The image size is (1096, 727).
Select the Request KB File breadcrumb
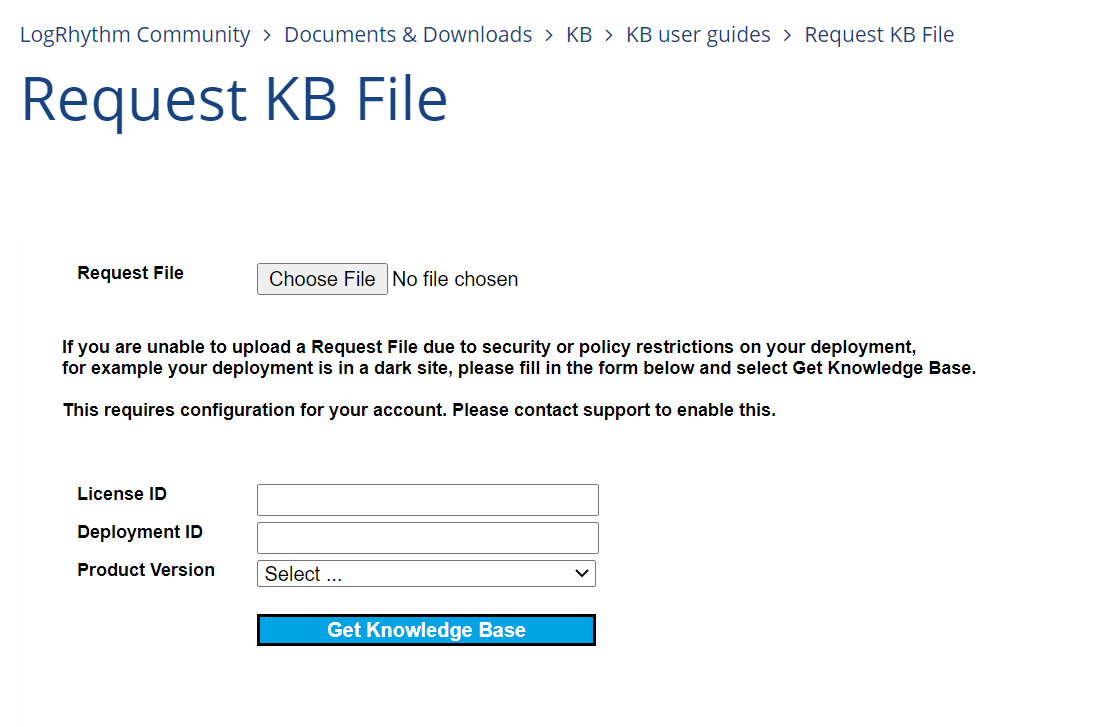click(x=879, y=35)
